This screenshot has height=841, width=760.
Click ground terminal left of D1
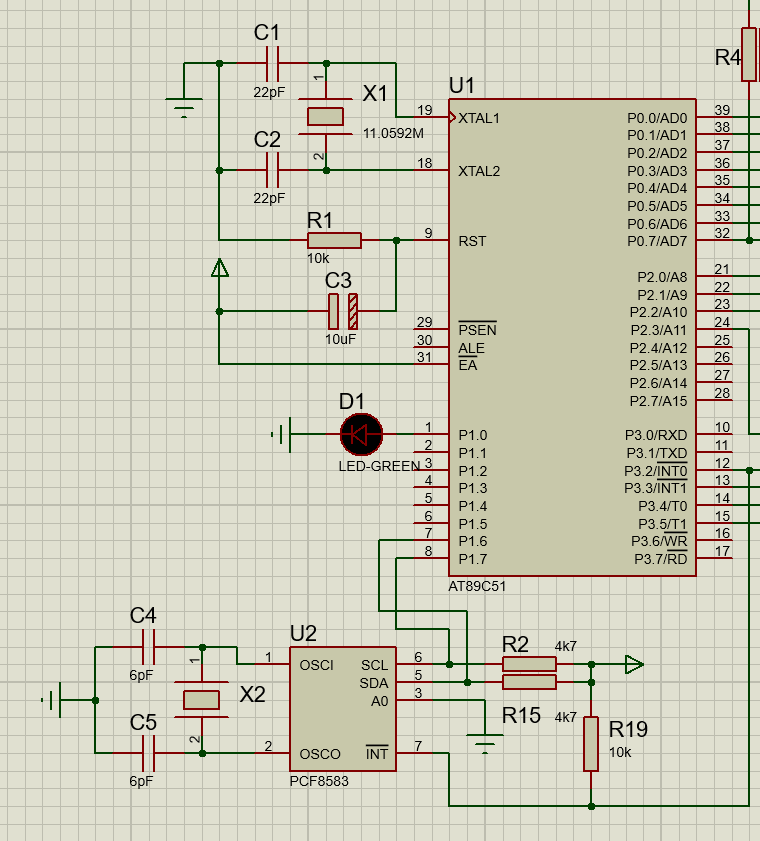click(x=282, y=434)
